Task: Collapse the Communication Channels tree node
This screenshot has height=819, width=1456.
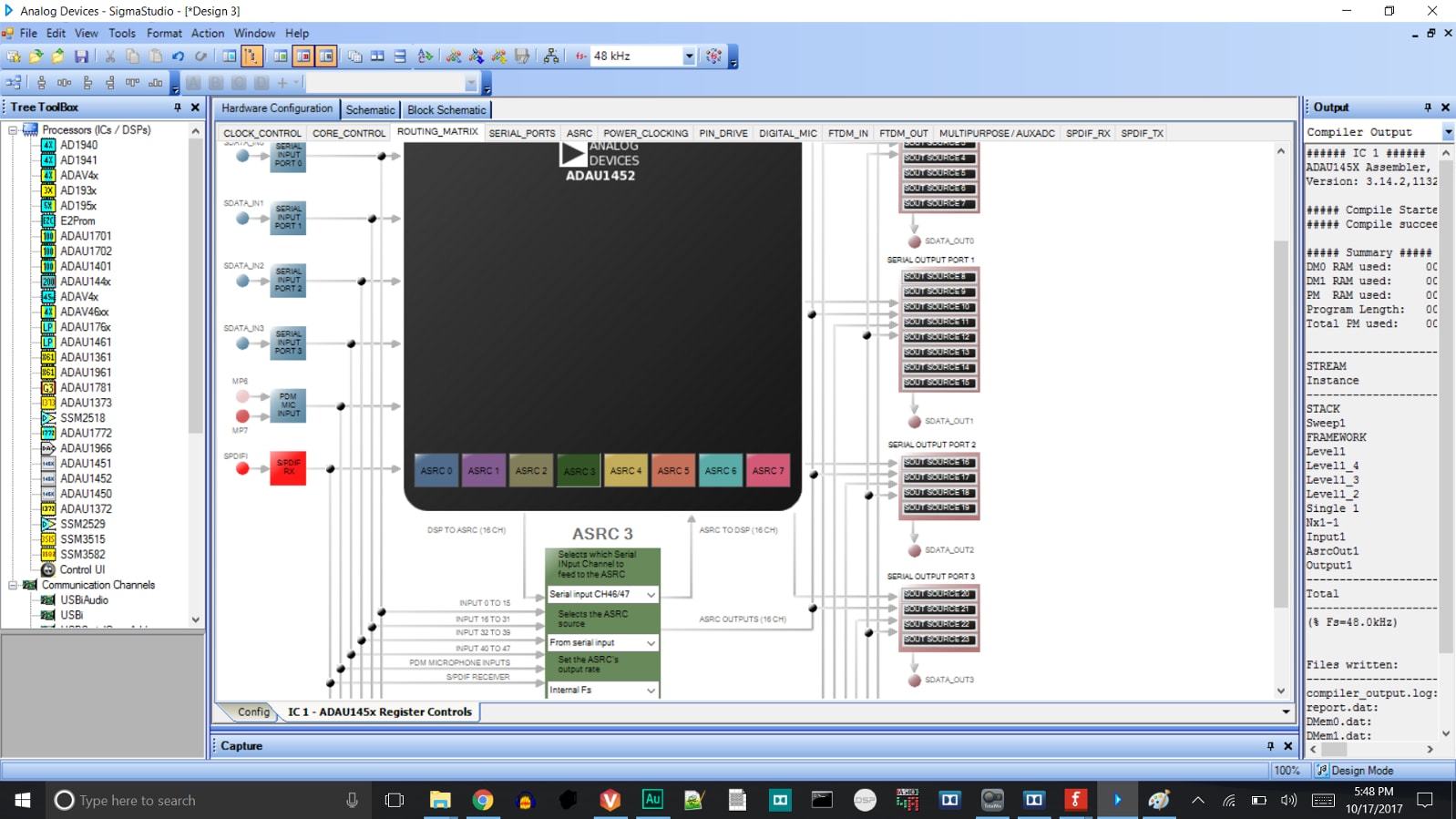Action: point(13,585)
